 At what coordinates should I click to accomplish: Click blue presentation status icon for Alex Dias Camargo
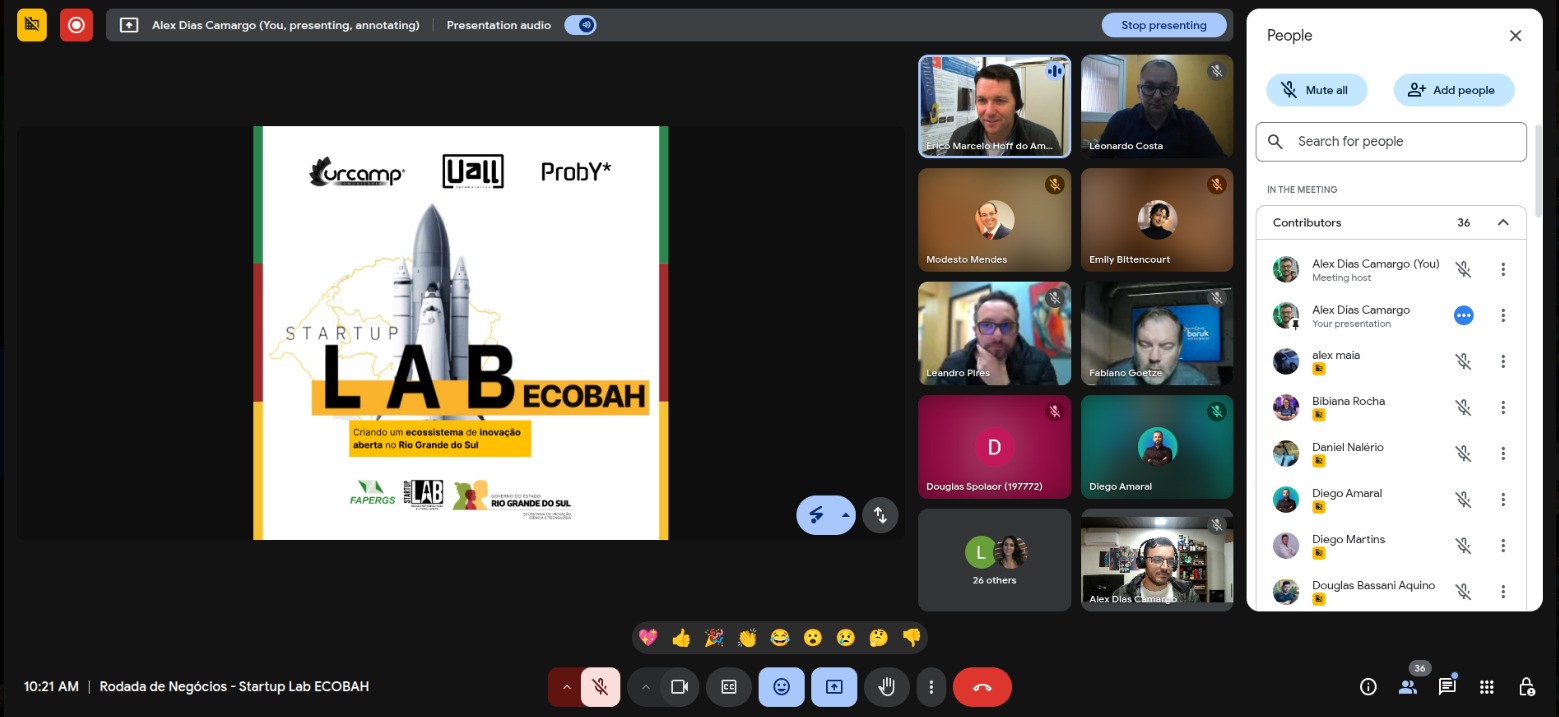[1463, 315]
